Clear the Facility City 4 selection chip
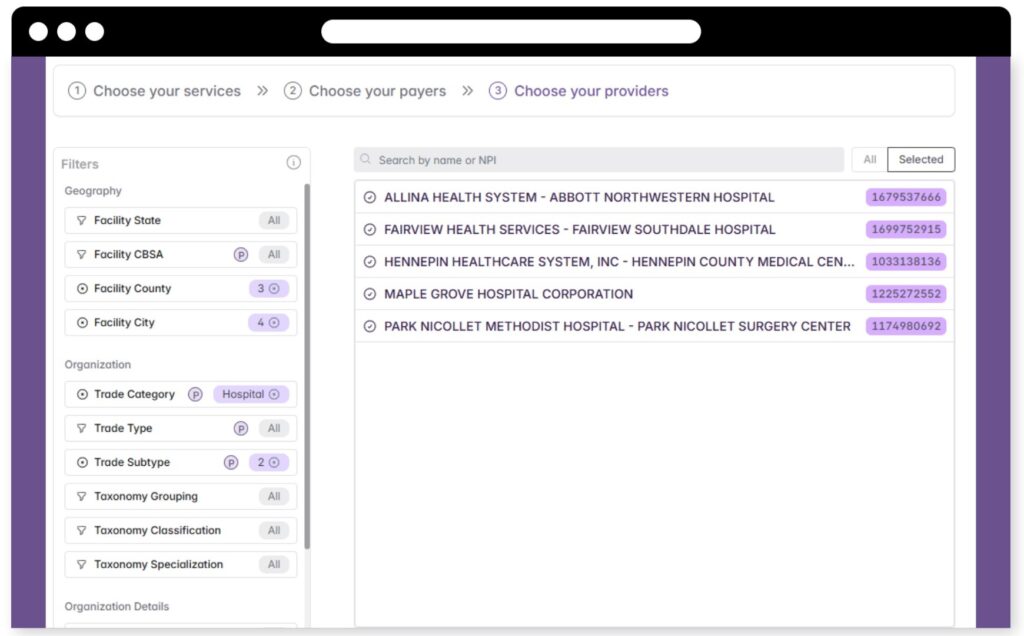 (x=274, y=323)
